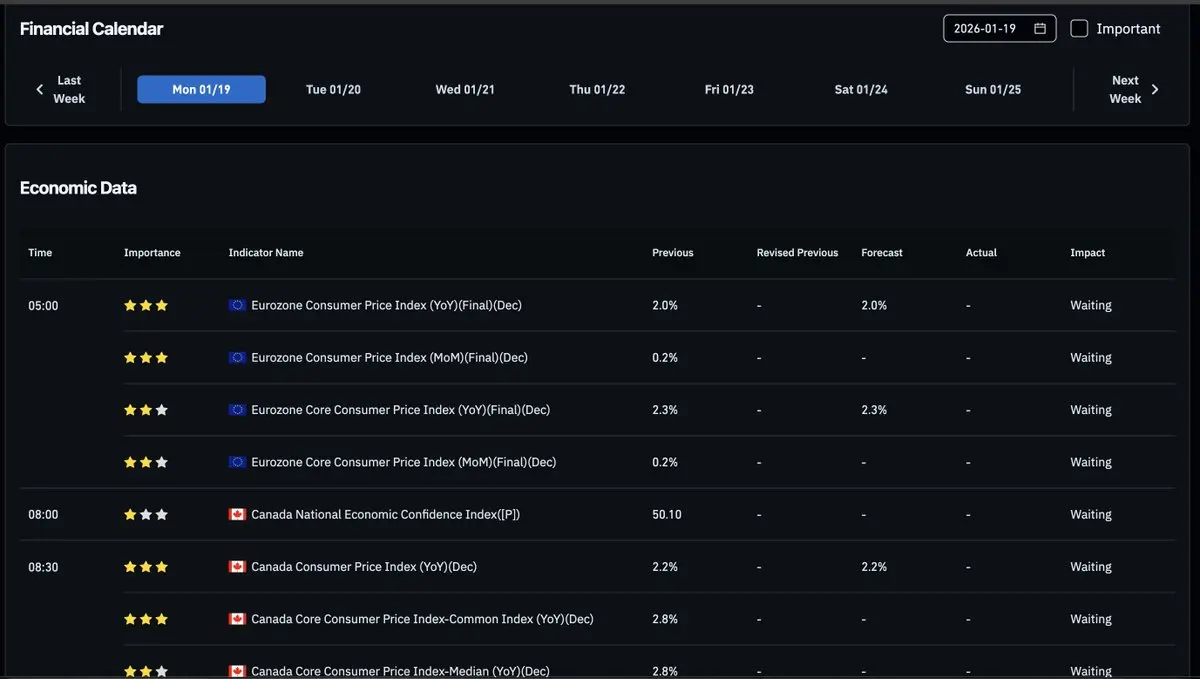The image size is (1200, 679).
Task: Click the 08:00 time cell
Action: coord(43,514)
